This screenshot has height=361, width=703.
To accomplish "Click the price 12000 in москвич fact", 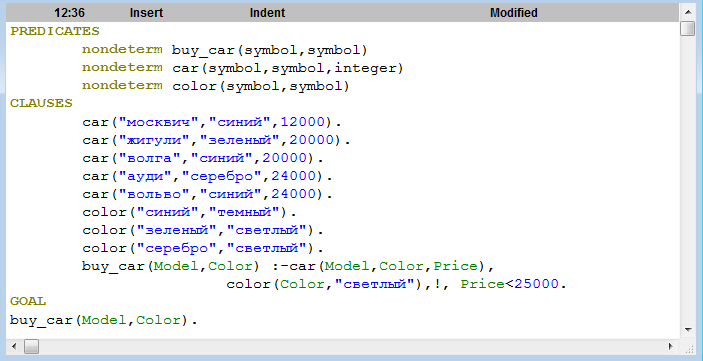I will (x=303, y=122).
